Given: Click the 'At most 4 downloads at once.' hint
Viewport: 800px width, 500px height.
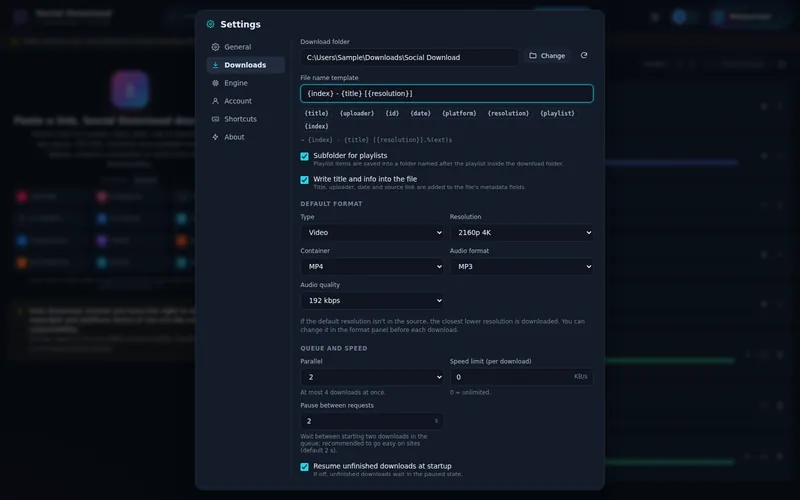Looking at the screenshot, I should (343, 392).
